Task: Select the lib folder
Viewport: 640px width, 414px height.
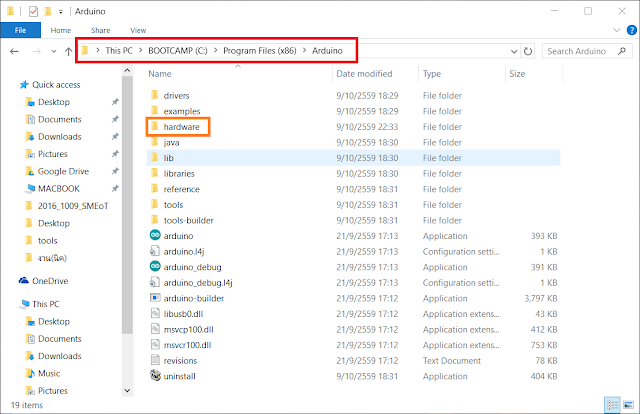Action: coord(353,158)
